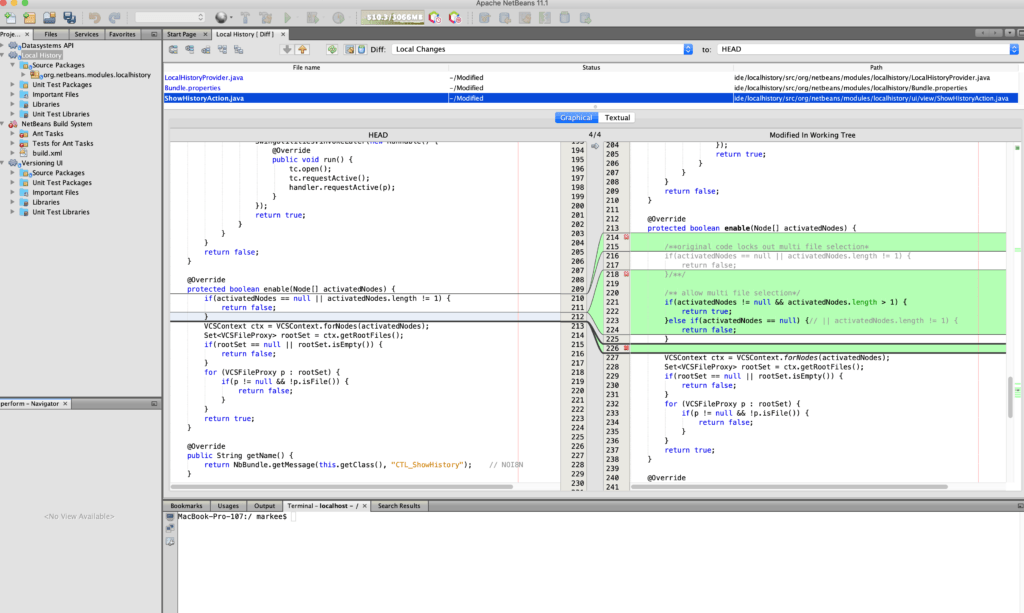
Task: Refresh the diff view with the refresh icon
Action: coord(333,48)
